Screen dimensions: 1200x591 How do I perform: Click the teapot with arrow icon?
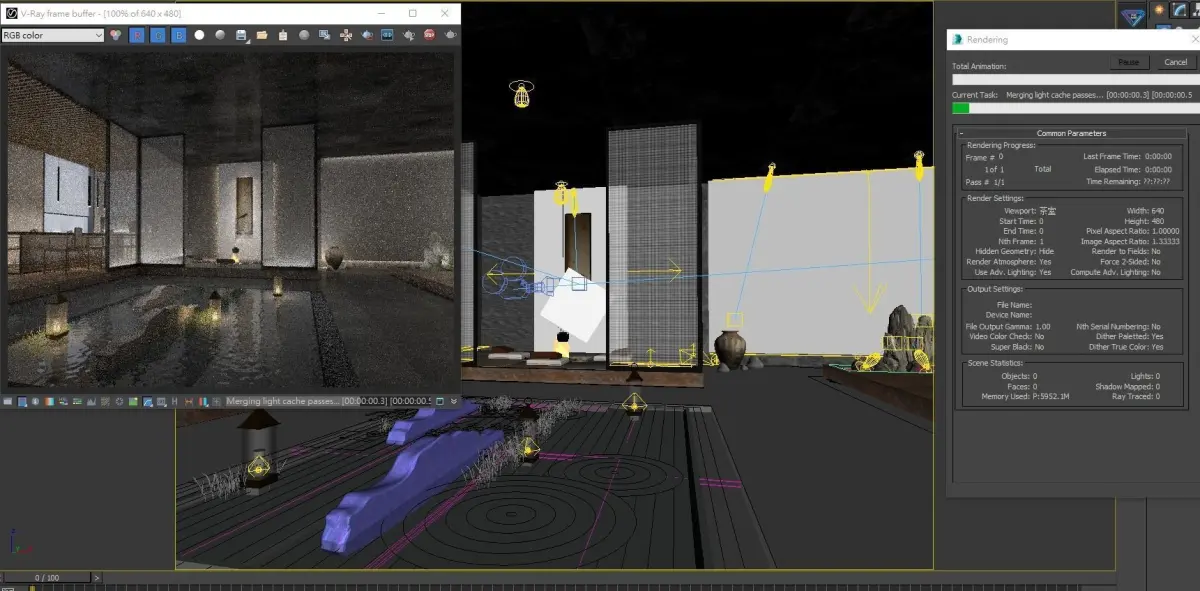coord(409,35)
